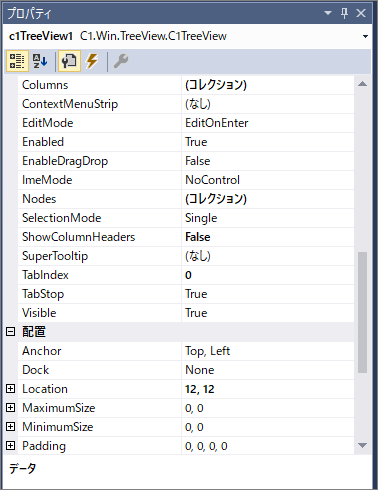The image size is (378, 490).
Task: Select the EnableDragDrop property name
Action: (65, 161)
